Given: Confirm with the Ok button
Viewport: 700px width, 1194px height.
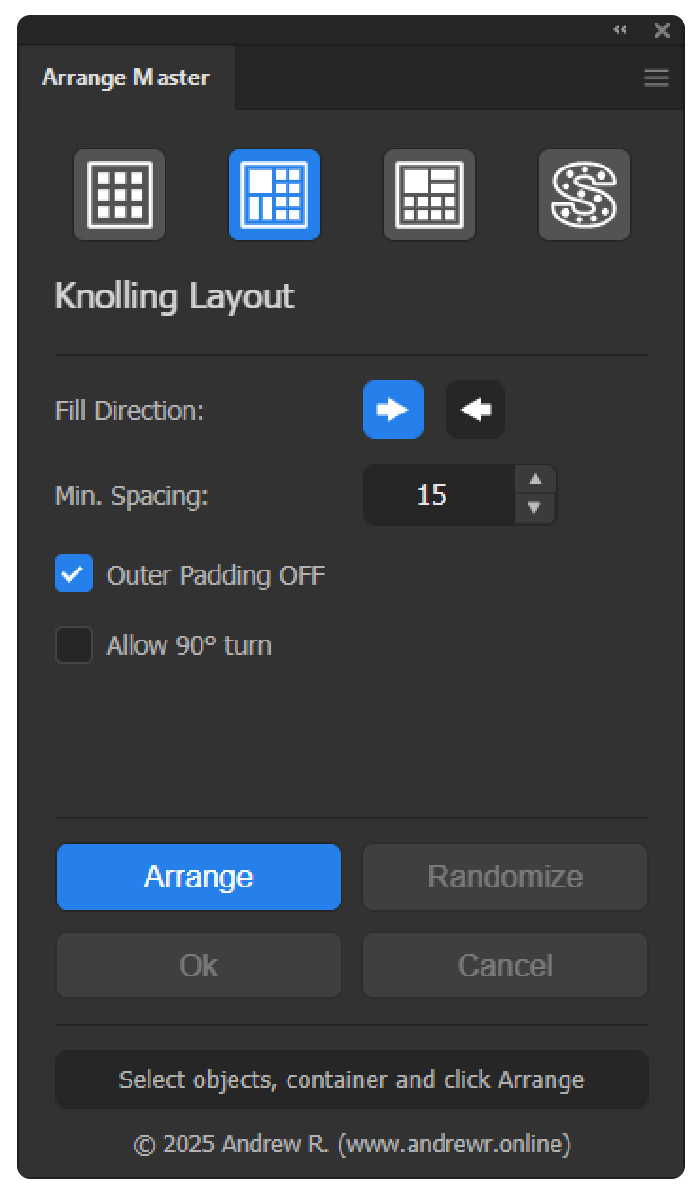Looking at the screenshot, I should pyautogui.click(x=199, y=965).
